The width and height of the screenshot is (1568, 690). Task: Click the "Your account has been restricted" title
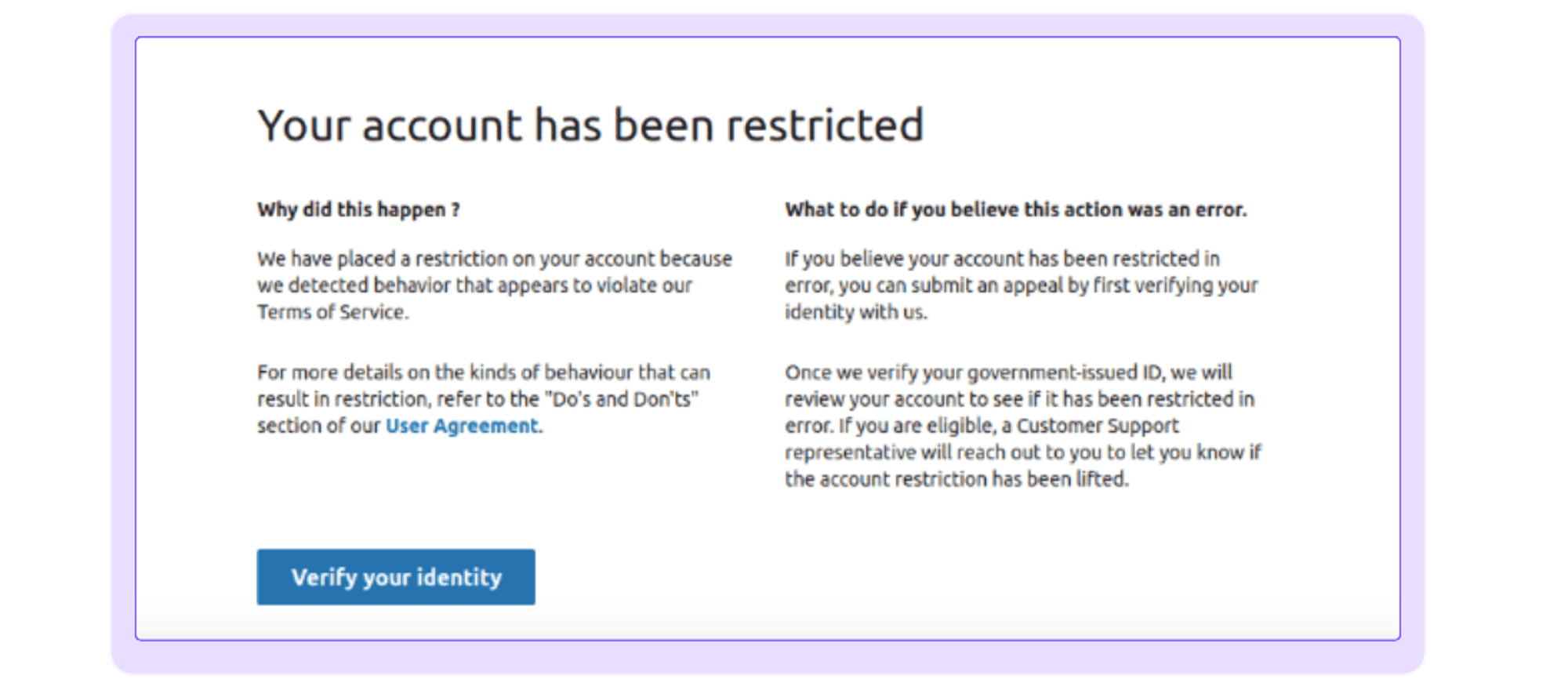pyautogui.click(x=591, y=125)
